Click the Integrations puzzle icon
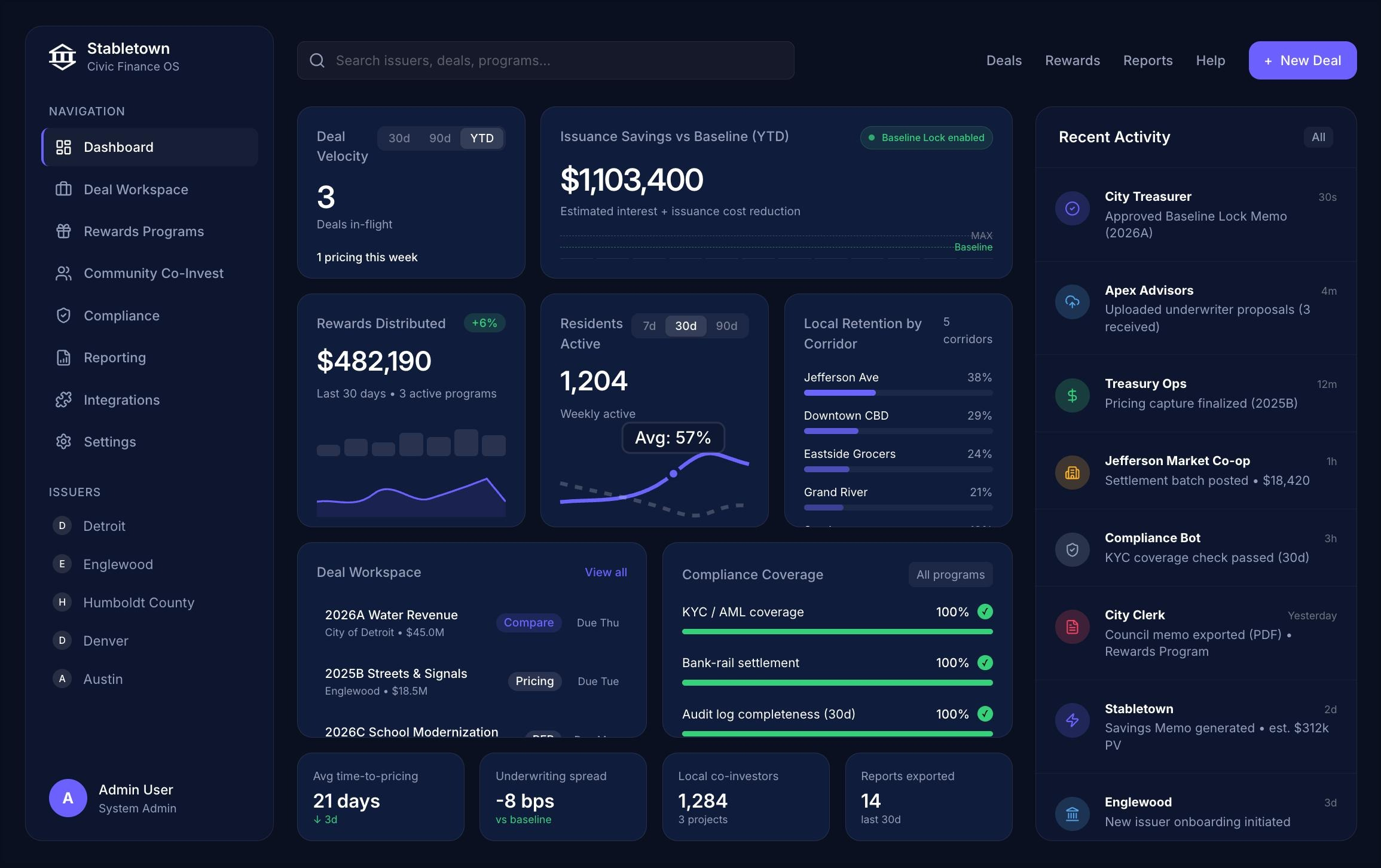Image resolution: width=1381 pixels, height=868 pixels. (63, 400)
